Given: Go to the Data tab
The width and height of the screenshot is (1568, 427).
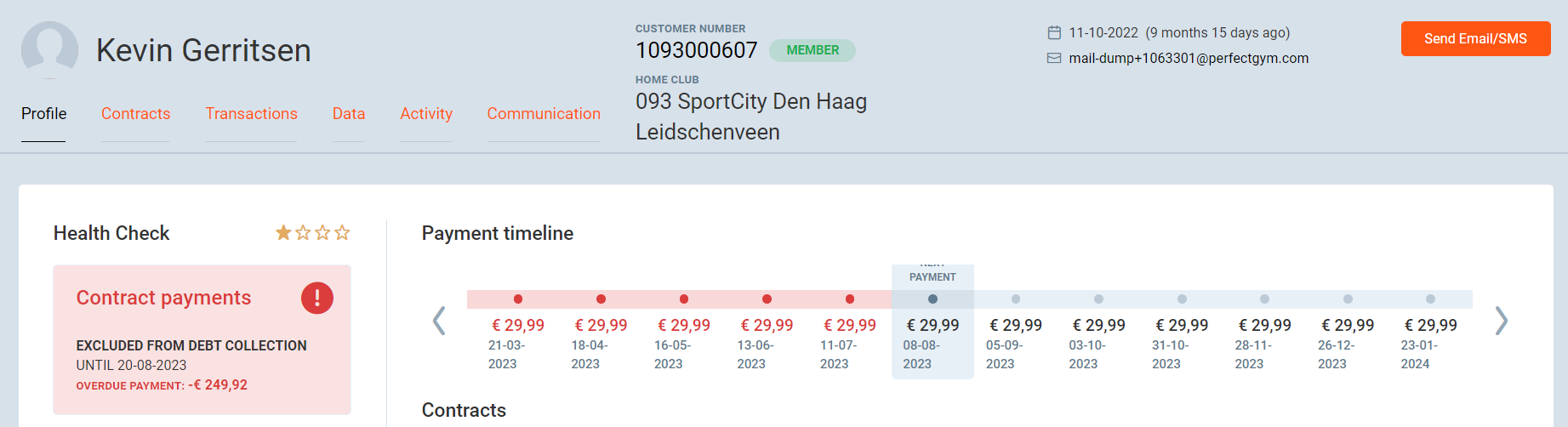Looking at the screenshot, I should pos(348,114).
